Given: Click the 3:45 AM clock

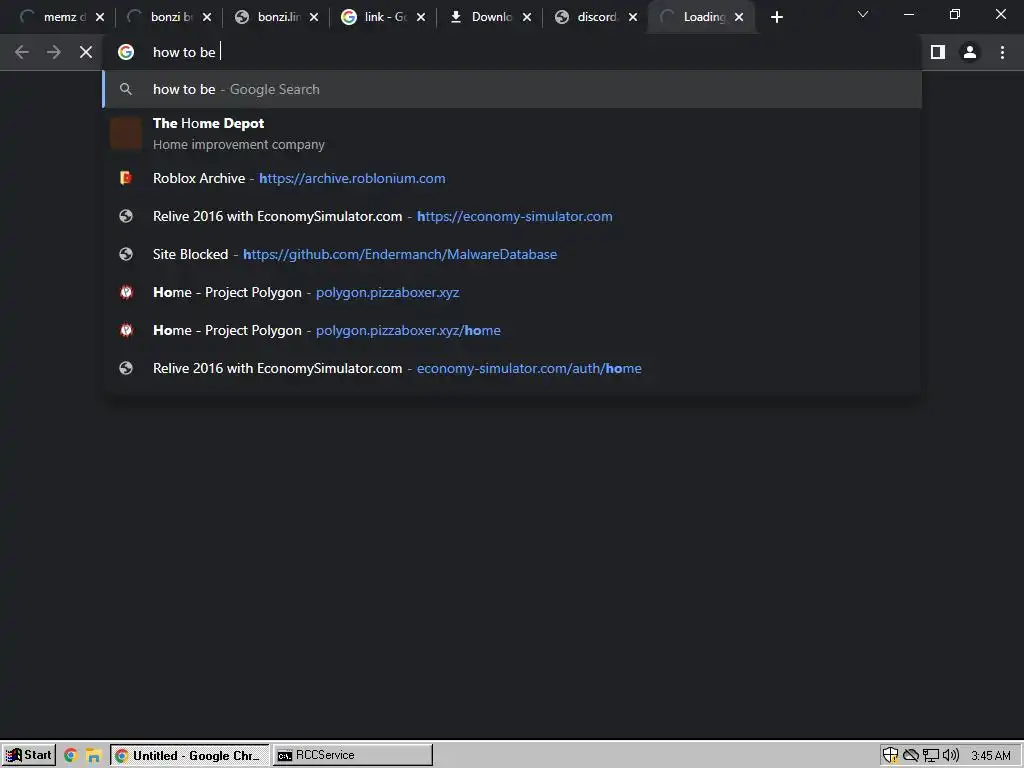Looking at the screenshot, I should click(x=990, y=756).
